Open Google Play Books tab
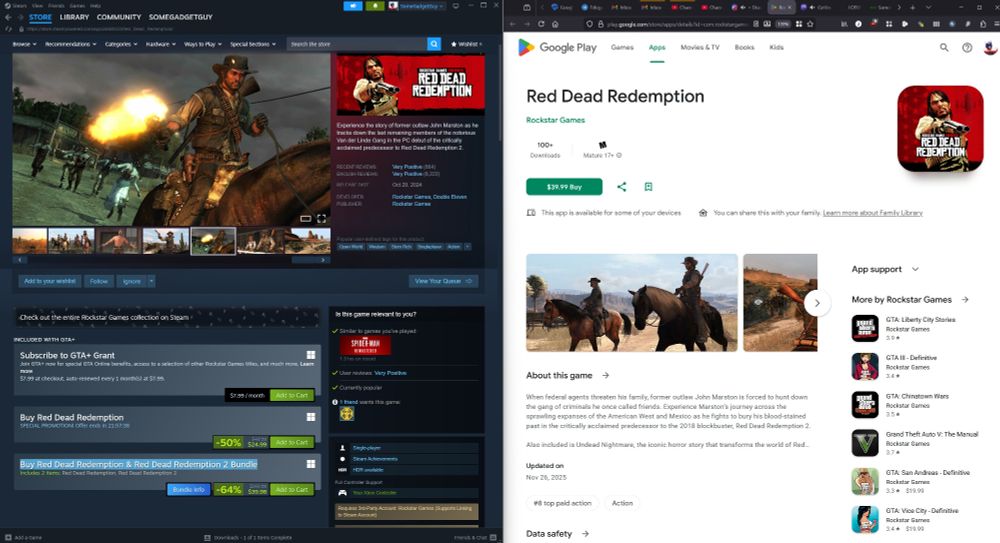The image size is (1000, 543). (744, 47)
